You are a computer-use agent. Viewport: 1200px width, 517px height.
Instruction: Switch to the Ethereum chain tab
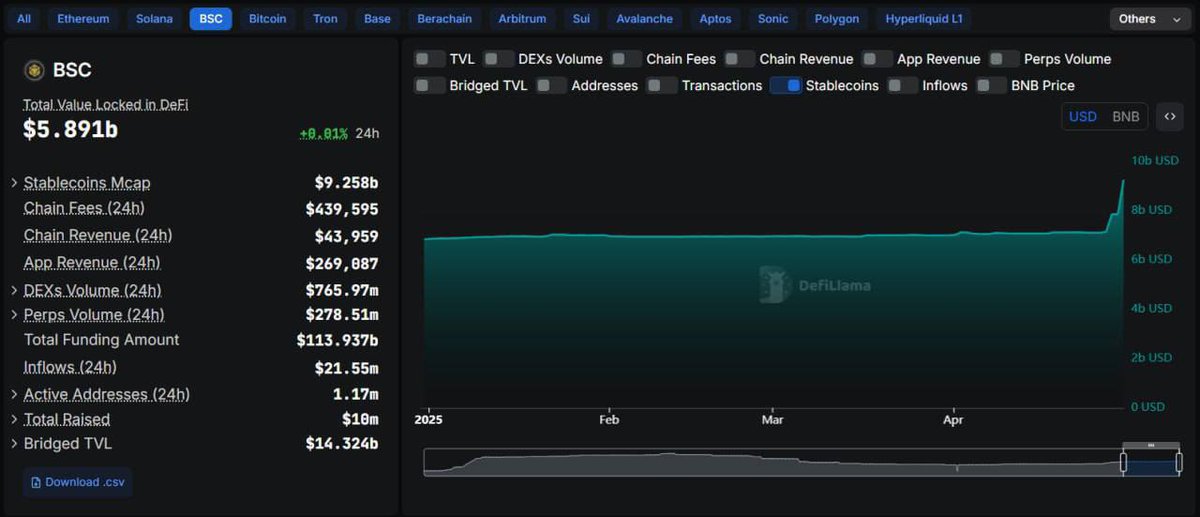click(84, 19)
